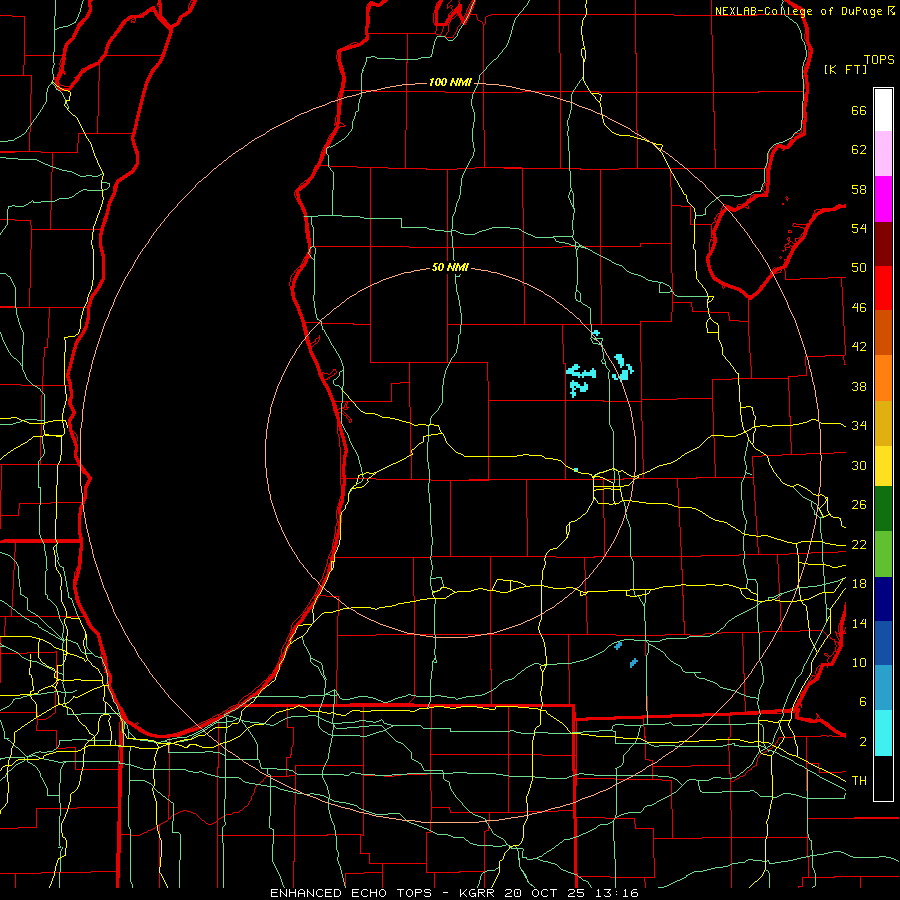Viewport: 900px width, 900px height.
Task: Click the black TH threshold swatch
Action: [883, 778]
